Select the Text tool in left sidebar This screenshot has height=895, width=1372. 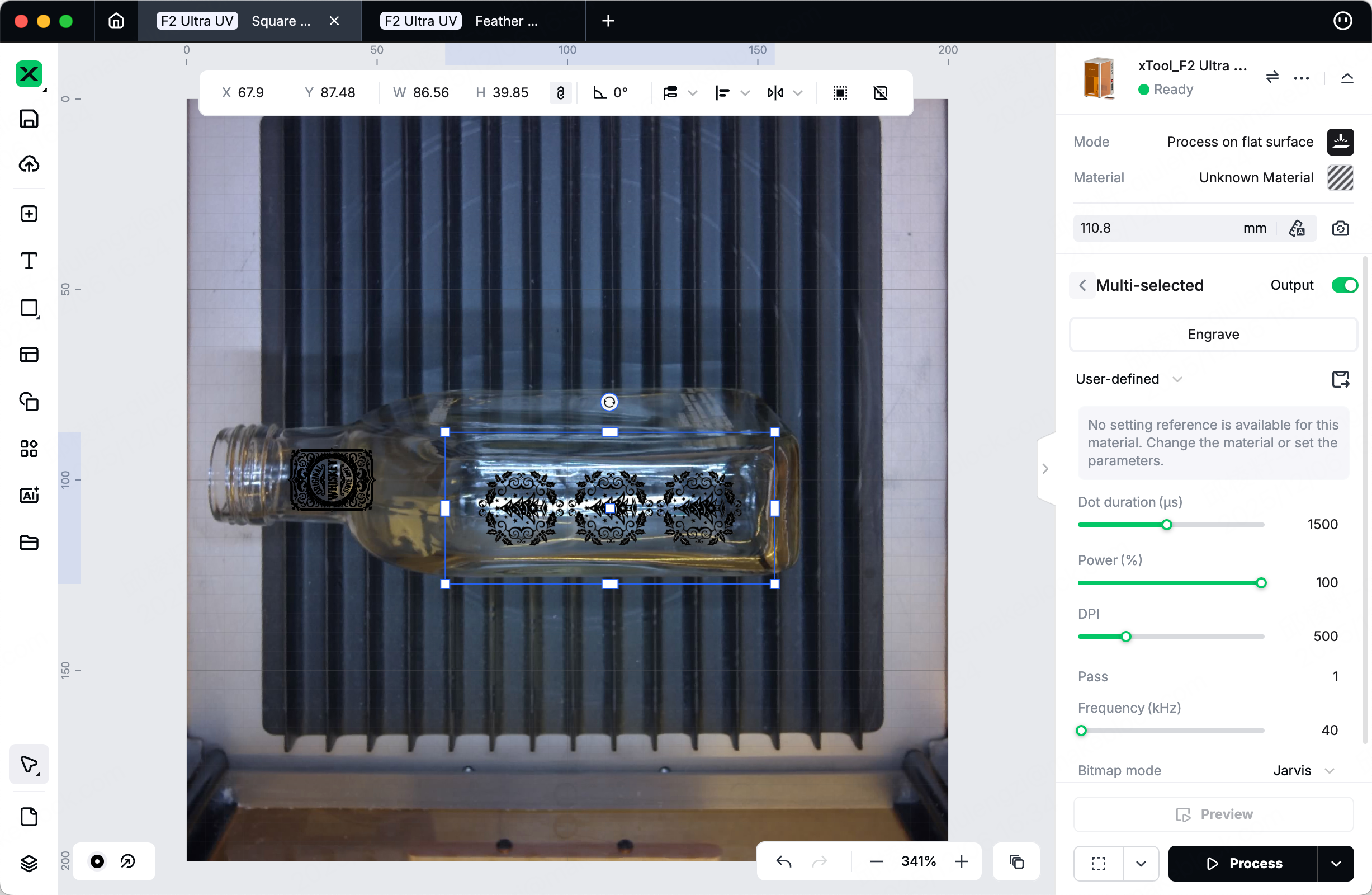click(x=29, y=261)
